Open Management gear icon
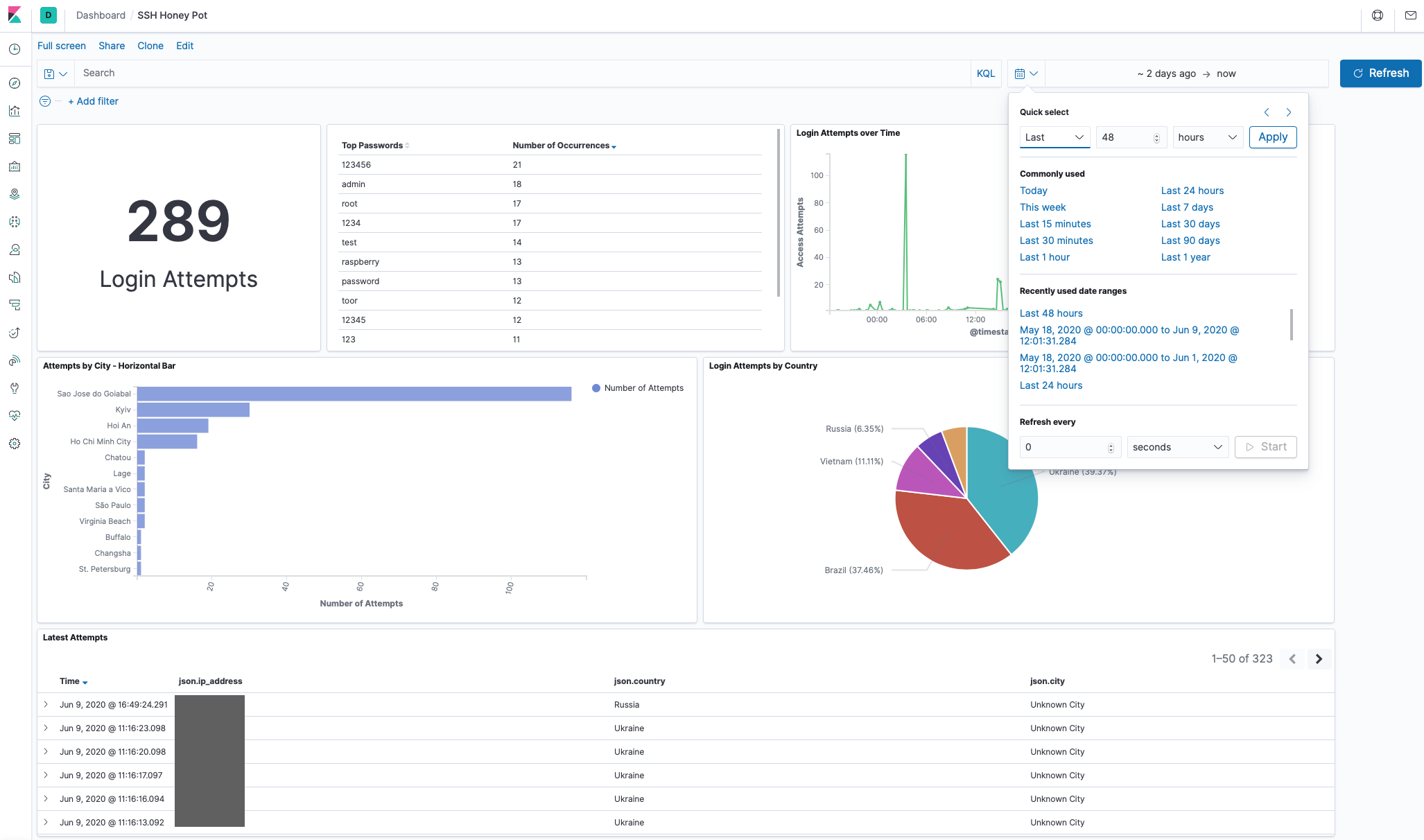 click(15, 444)
